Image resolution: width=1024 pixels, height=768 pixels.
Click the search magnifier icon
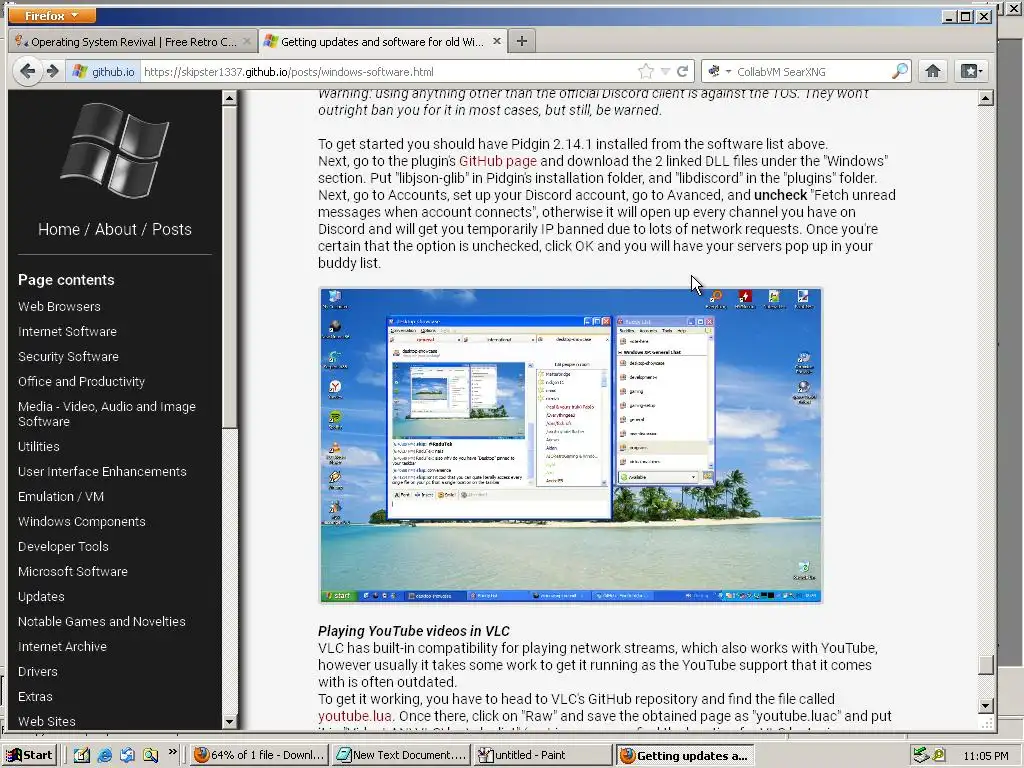tap(900, 71)
